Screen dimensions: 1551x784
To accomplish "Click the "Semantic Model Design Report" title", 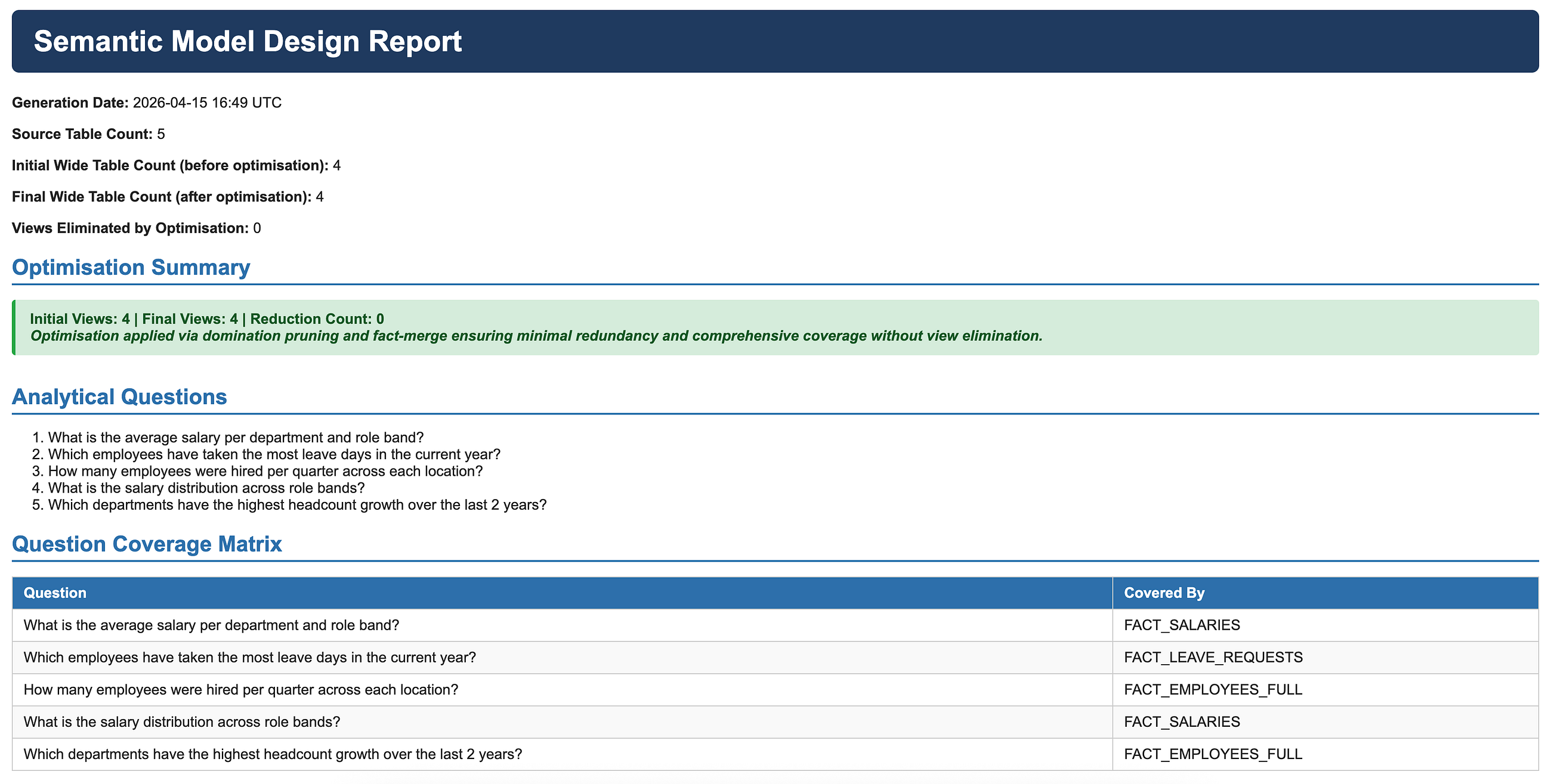I will (248, 42).
